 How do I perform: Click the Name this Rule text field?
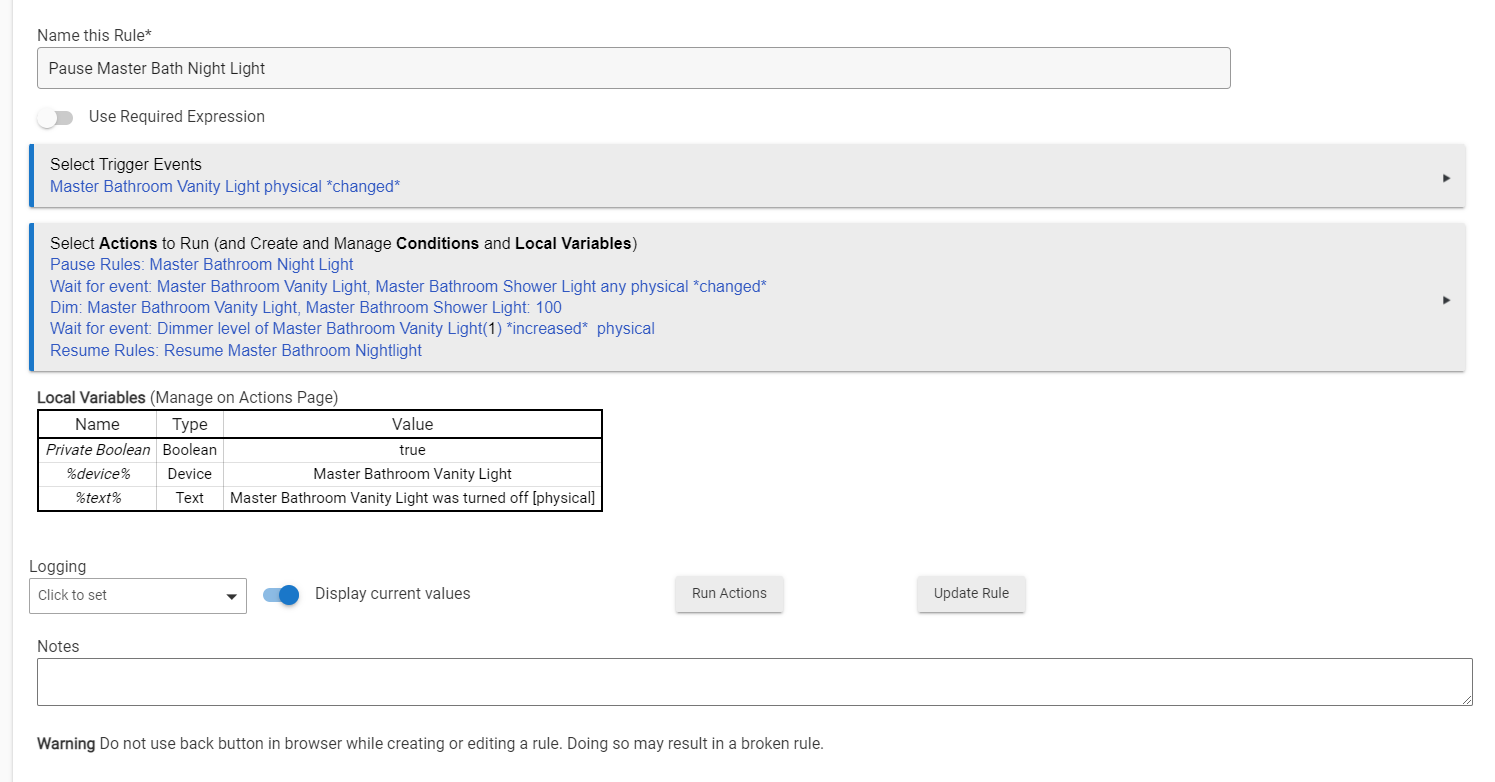633,69
